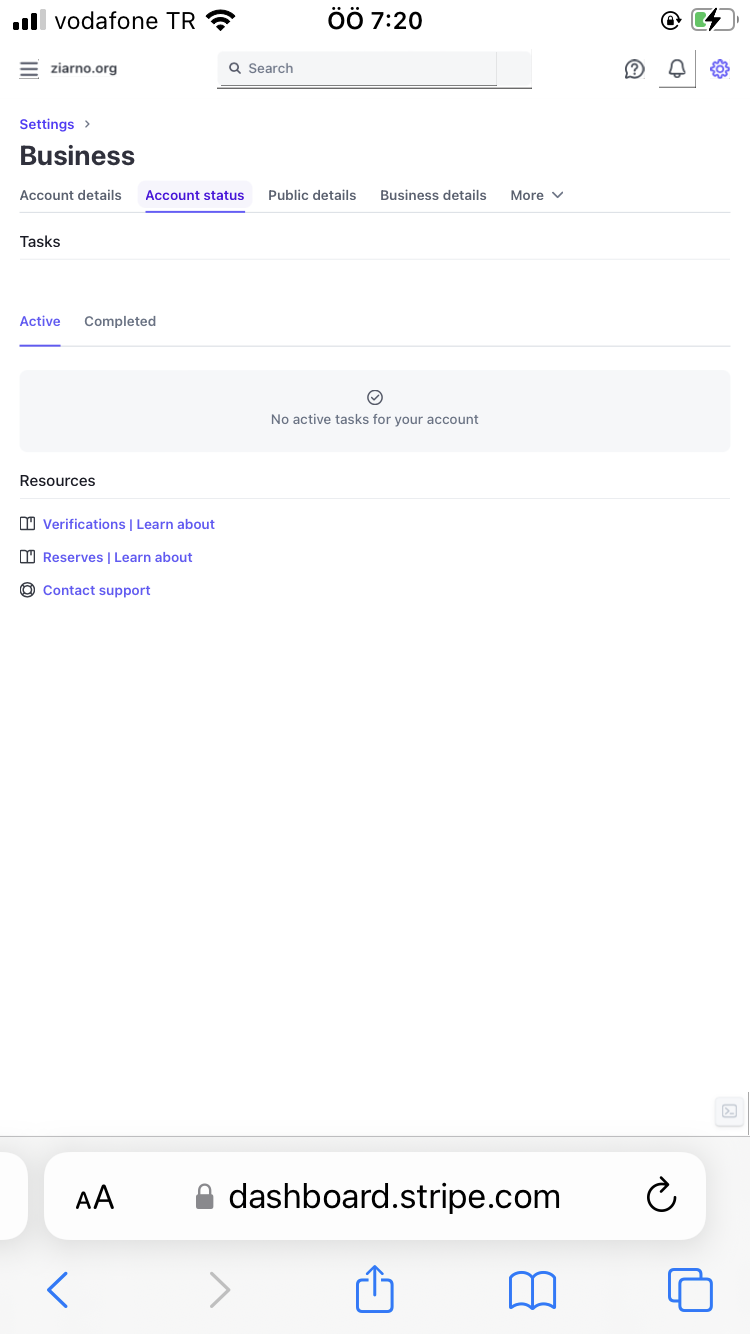The height and width of the screenshot is (1334, 750).
Task: Open the Safari tabs overview icon
Action: point(690,1290)
